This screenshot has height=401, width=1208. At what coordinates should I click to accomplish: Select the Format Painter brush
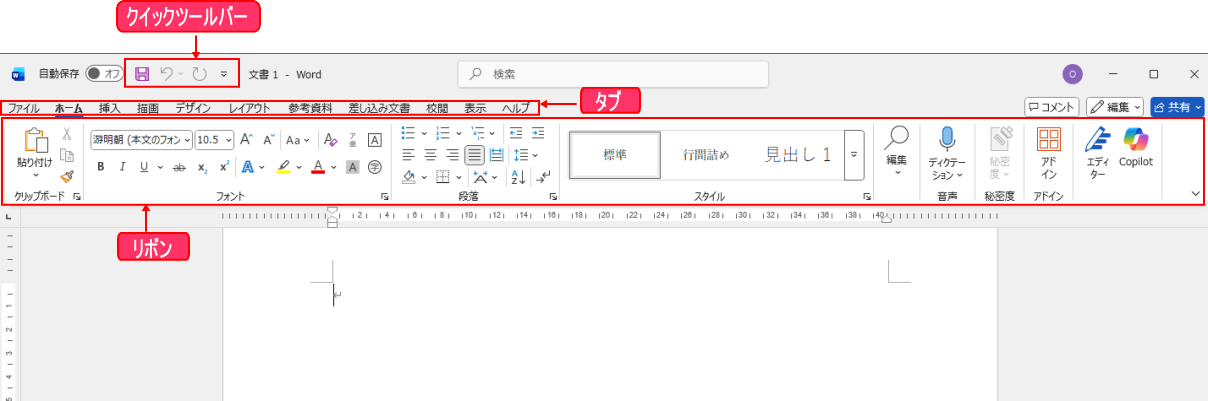67,176
